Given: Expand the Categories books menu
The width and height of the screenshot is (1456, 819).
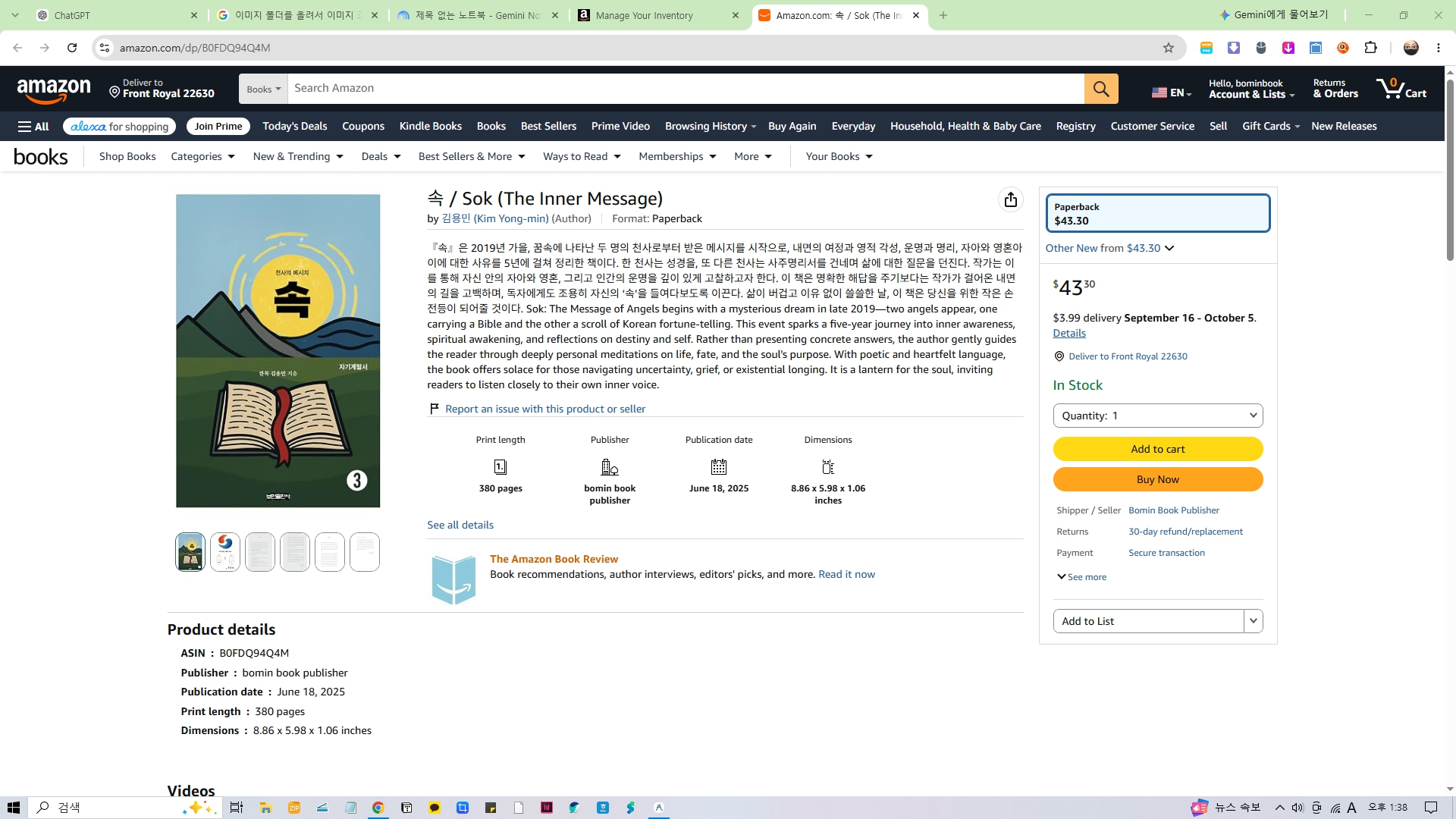Looking at the screenshot, I should point(203,156).
